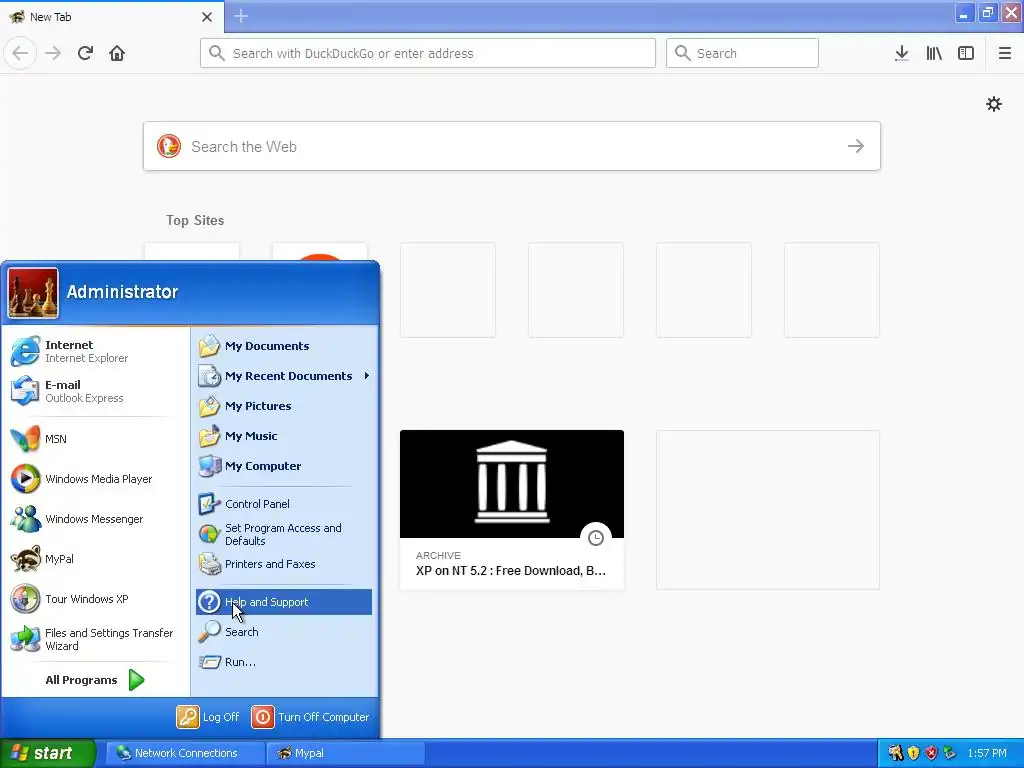Click the yellow shield updates tray icon

pos(913,753)
